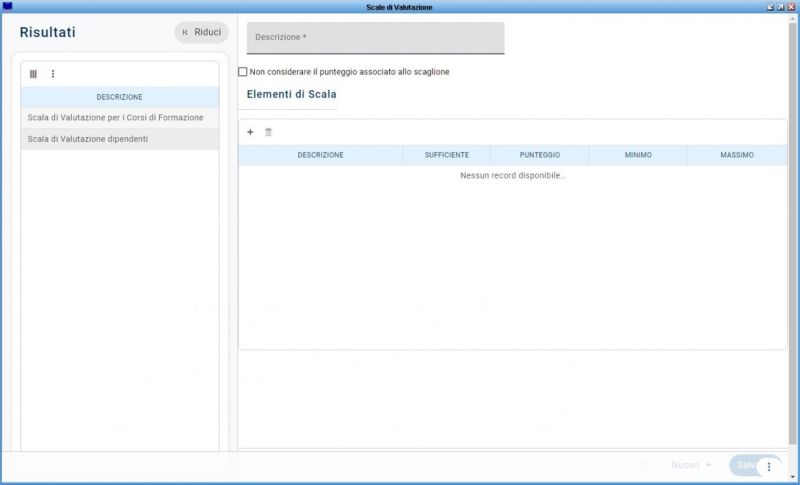Click into the Descrizione input field
Screen dimensions: 800x485
[375, 38]
